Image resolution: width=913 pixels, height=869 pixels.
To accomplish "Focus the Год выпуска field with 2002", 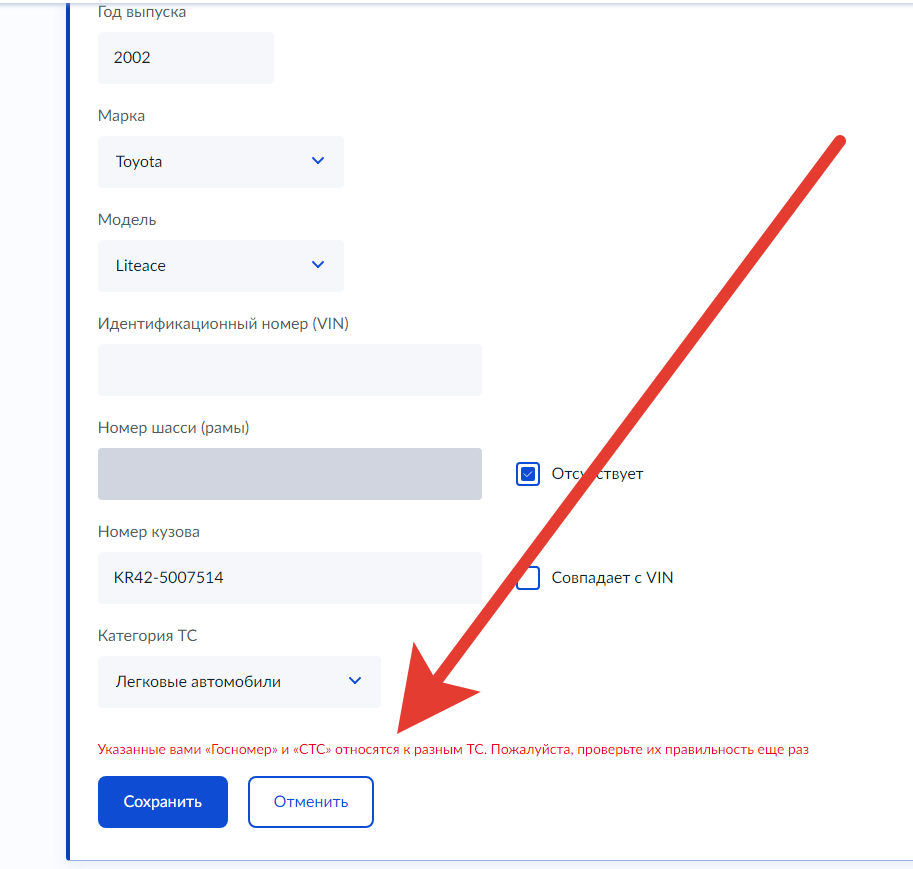I will pyautogui.click(x=185, y=58).
